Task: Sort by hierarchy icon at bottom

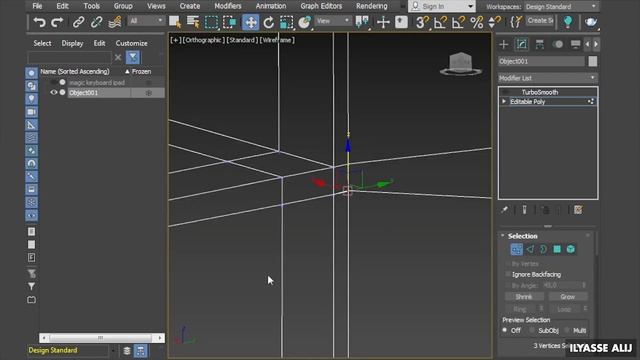Action: (x=140, y=351)
